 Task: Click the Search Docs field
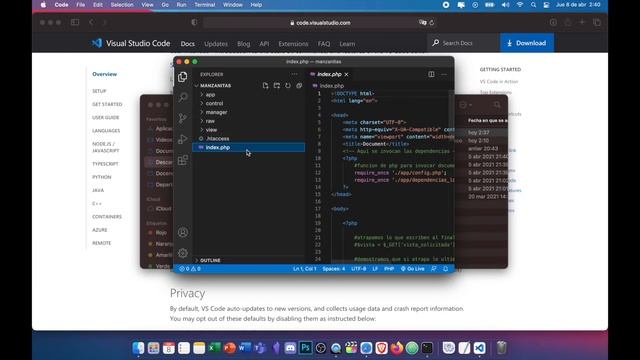[x=464, y=43]
